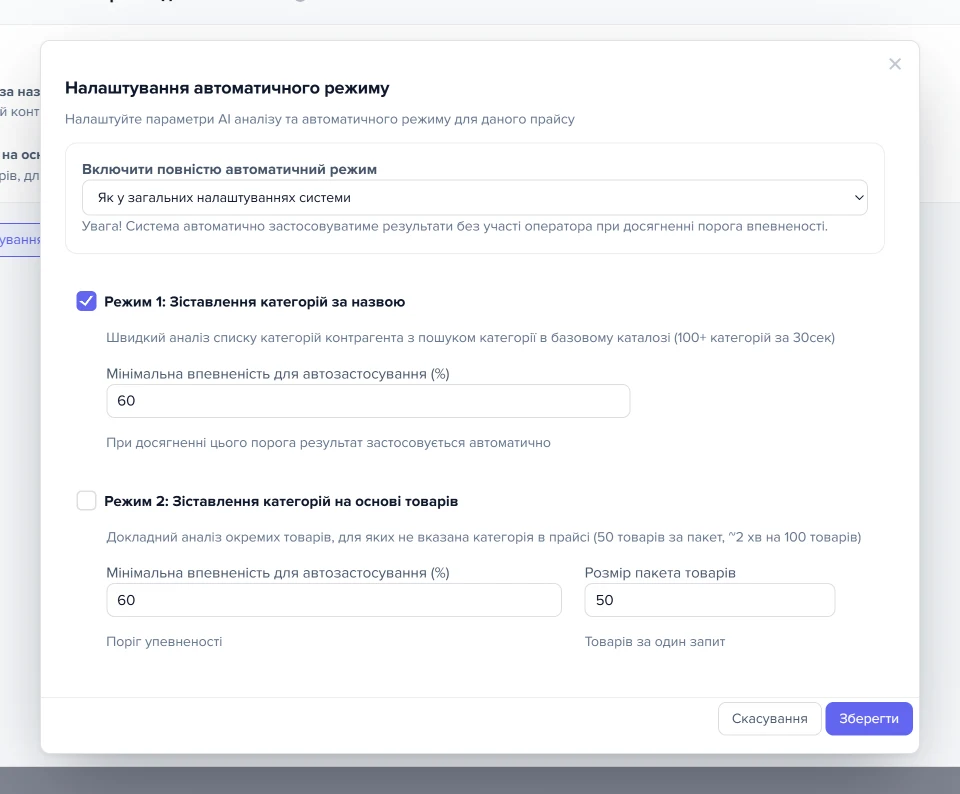
Task: Click the 'Докладний аналіз окремих товарів' description
Action: [484, 537]
